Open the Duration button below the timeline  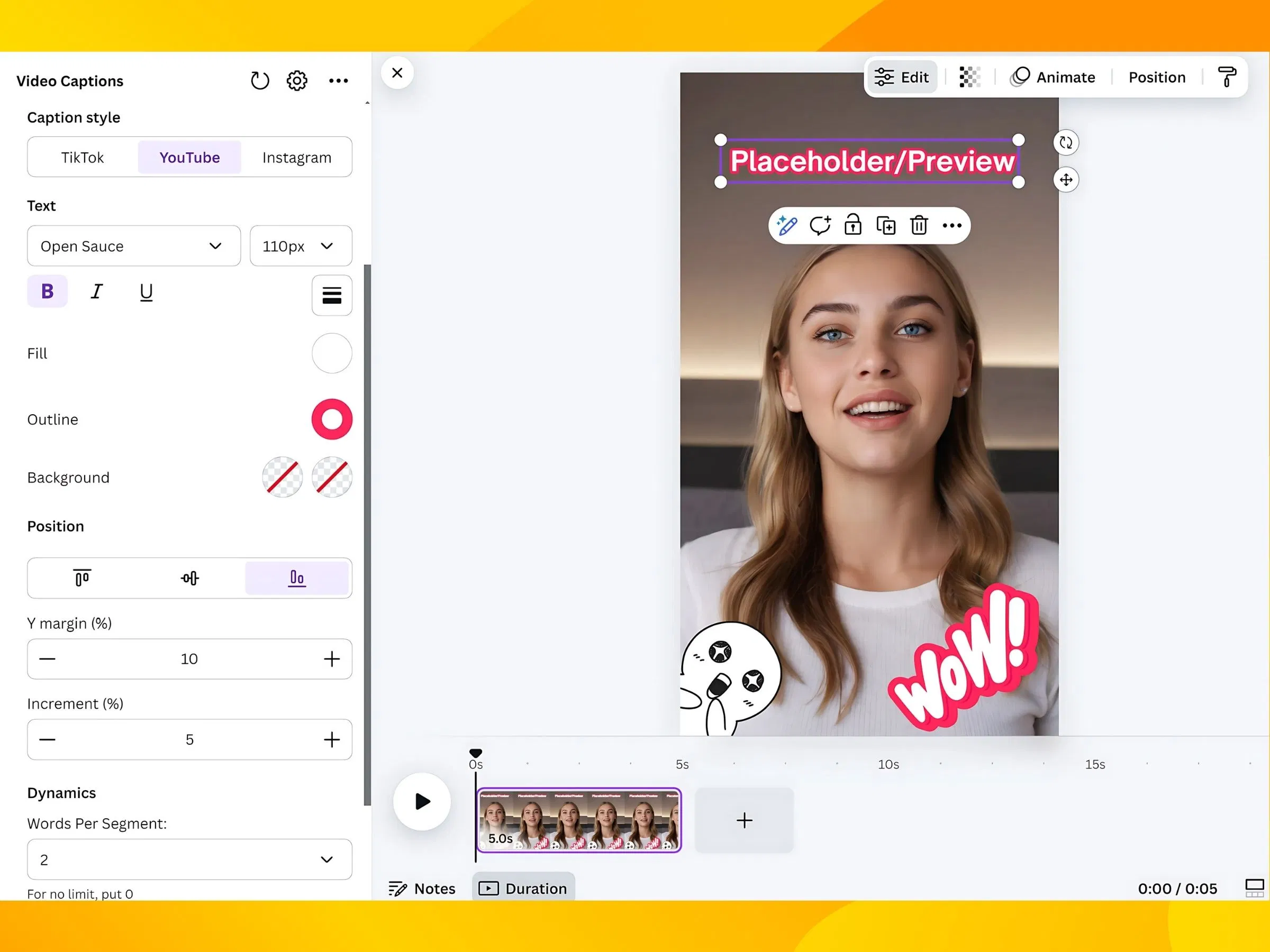click(523, 889)
